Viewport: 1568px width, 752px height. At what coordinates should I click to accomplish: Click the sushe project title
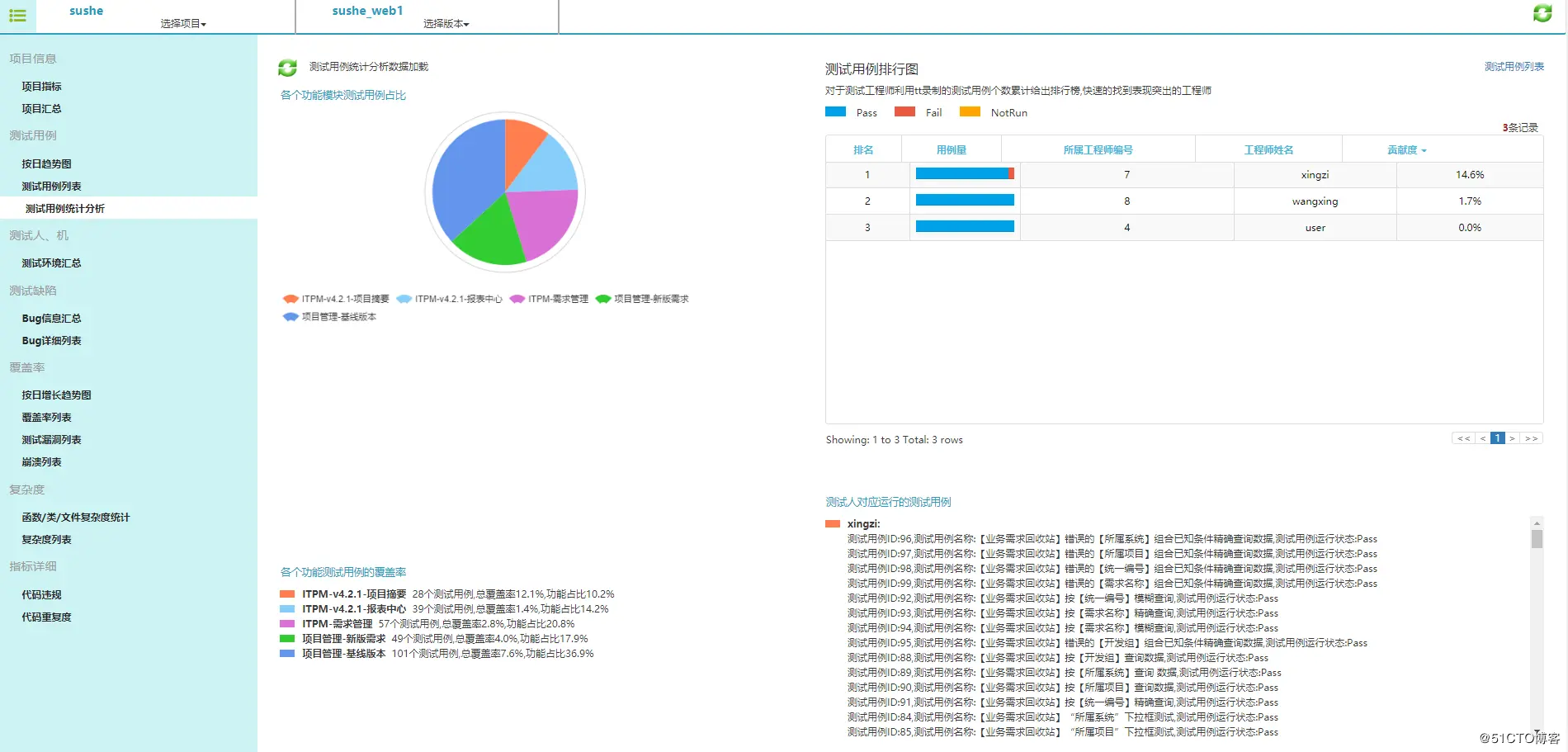[x=86, y=11]
